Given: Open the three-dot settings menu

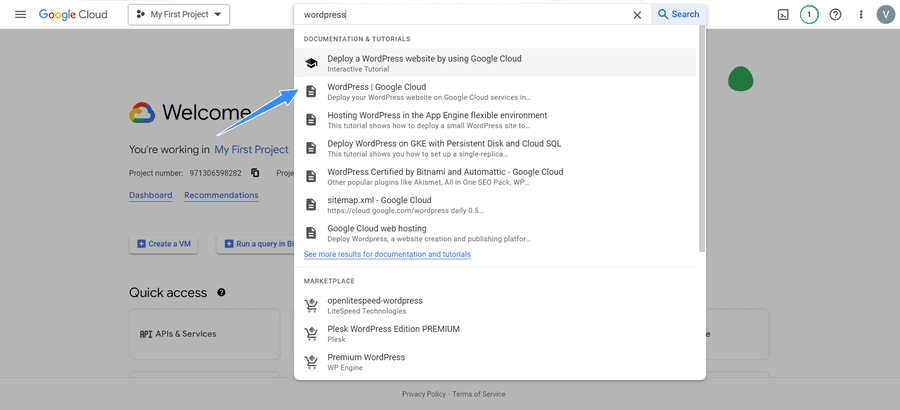Looking at the screenshot, I should click(x=861, y=15).
